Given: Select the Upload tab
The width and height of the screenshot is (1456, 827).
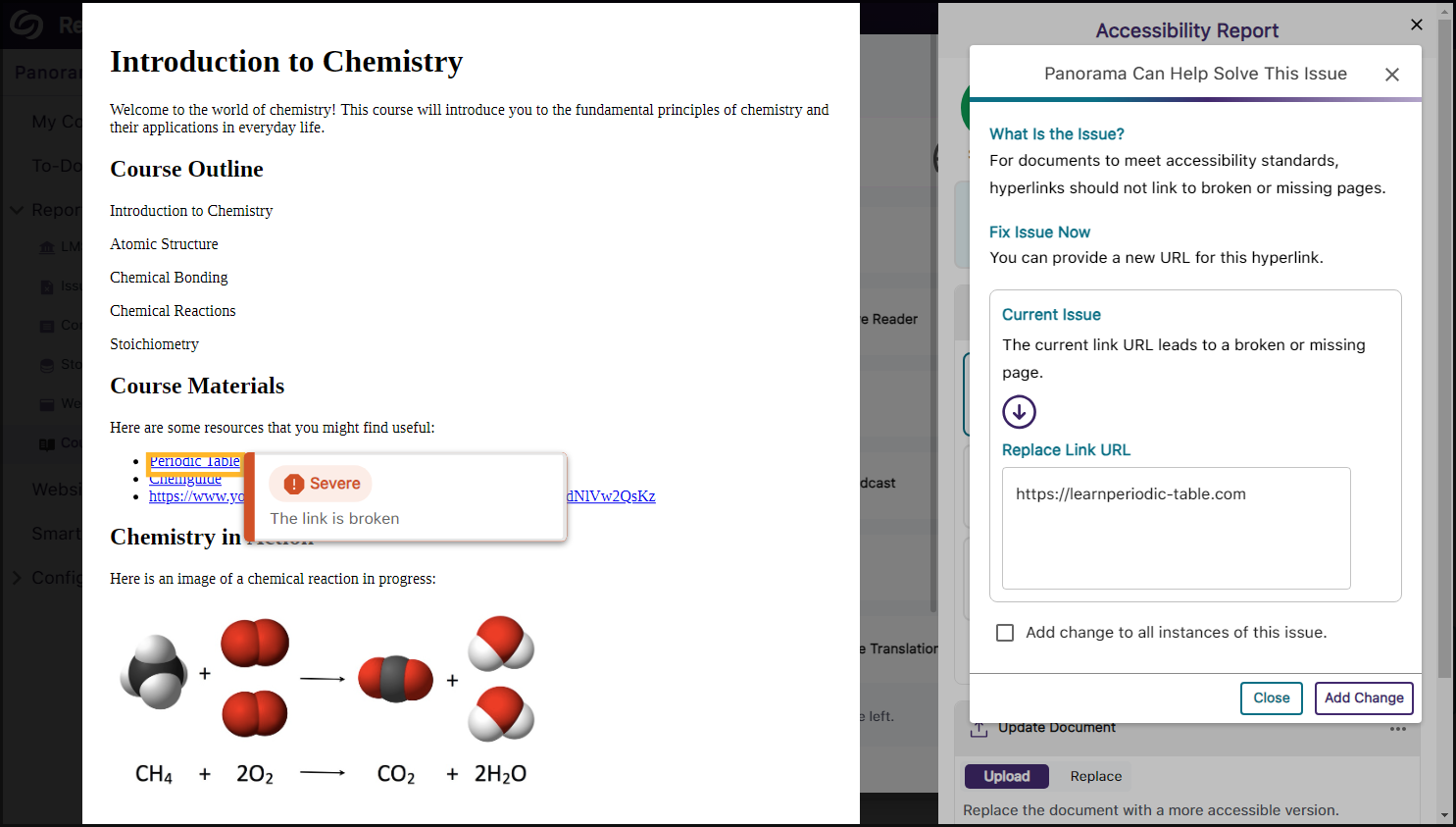Looking at the screenshot, I should [x=1006, y=776].
